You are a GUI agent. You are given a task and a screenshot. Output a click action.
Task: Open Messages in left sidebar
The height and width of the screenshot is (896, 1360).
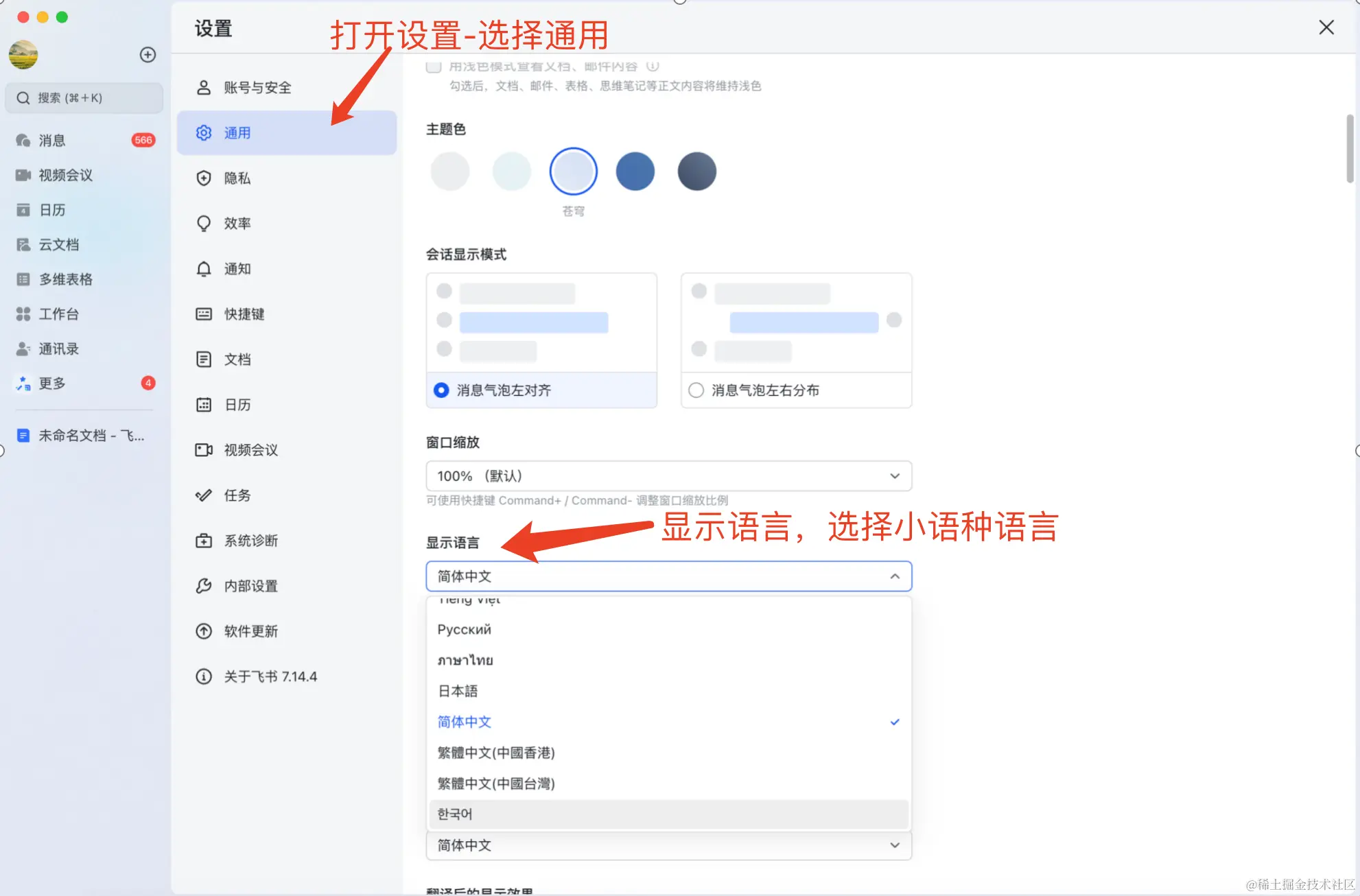[52, 141]
